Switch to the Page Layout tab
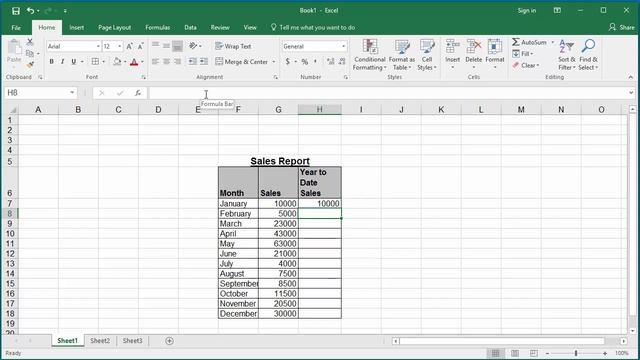Screen dimensions: 640x360 click(x=114, y=28)
